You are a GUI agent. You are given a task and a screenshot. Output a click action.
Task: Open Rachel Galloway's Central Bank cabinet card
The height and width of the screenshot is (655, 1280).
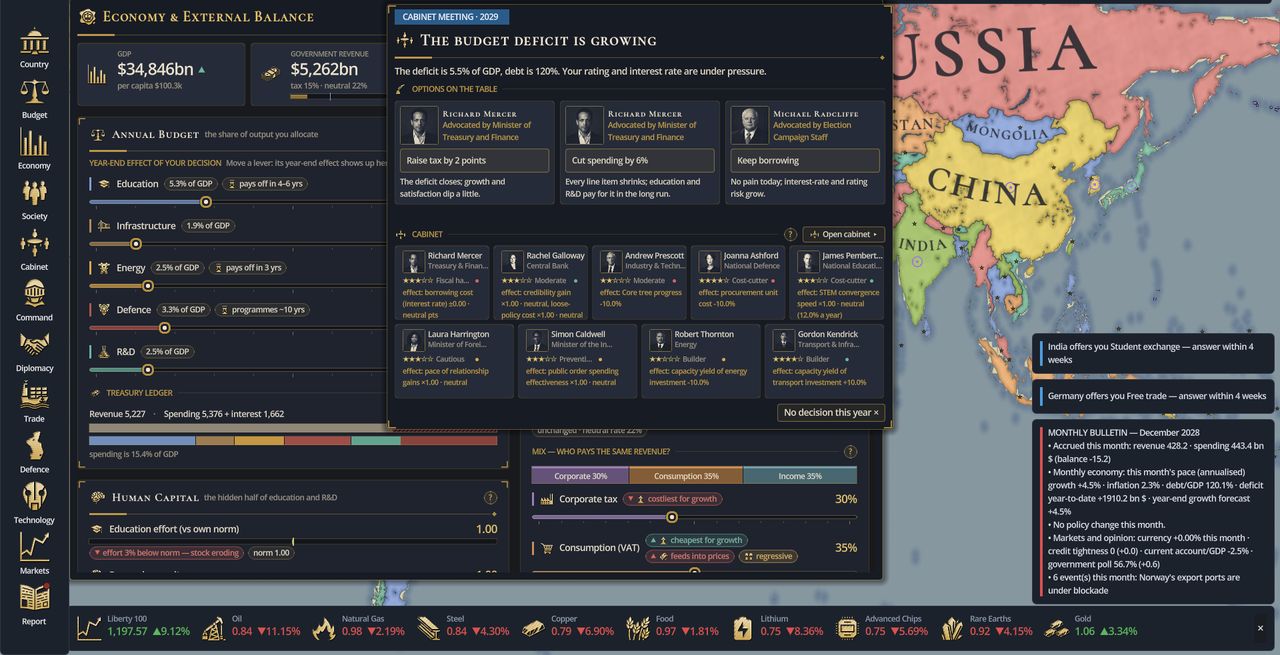[x=540, y=283]
